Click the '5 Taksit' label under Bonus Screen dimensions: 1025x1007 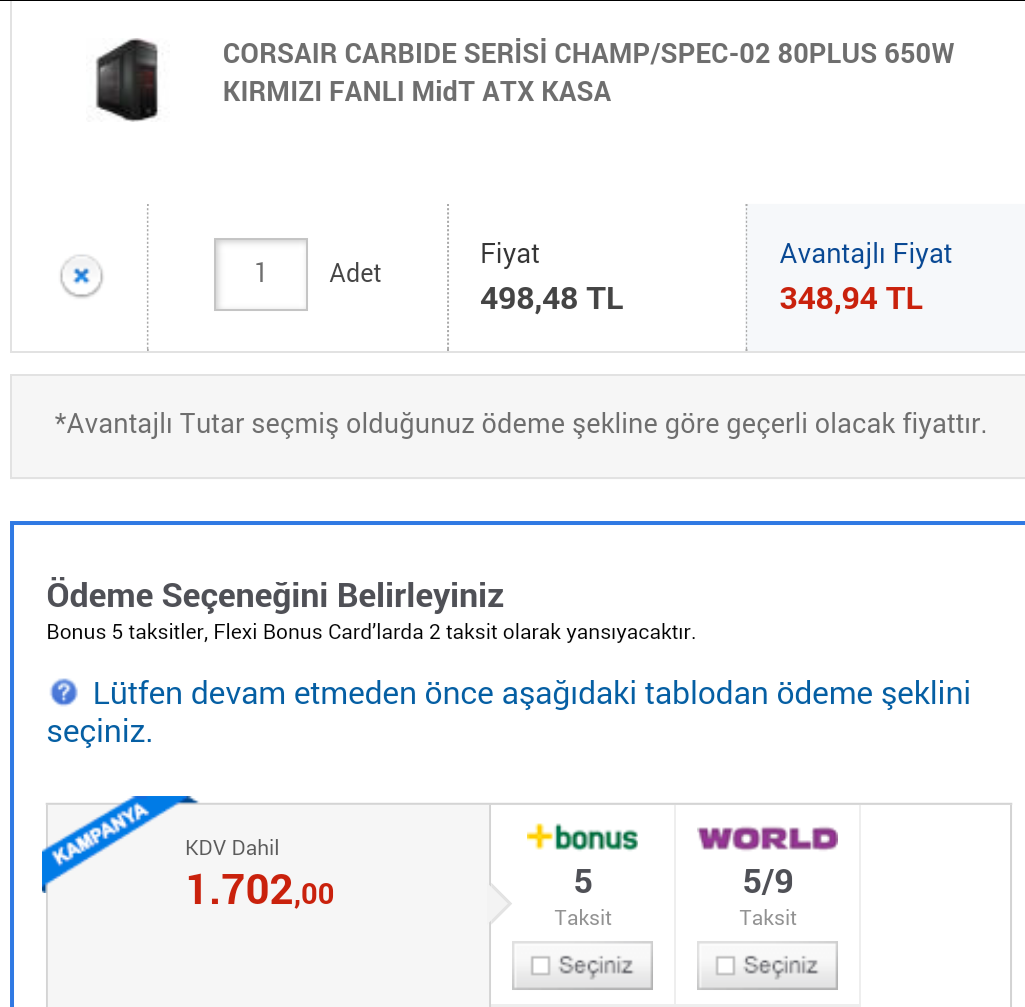583,897
